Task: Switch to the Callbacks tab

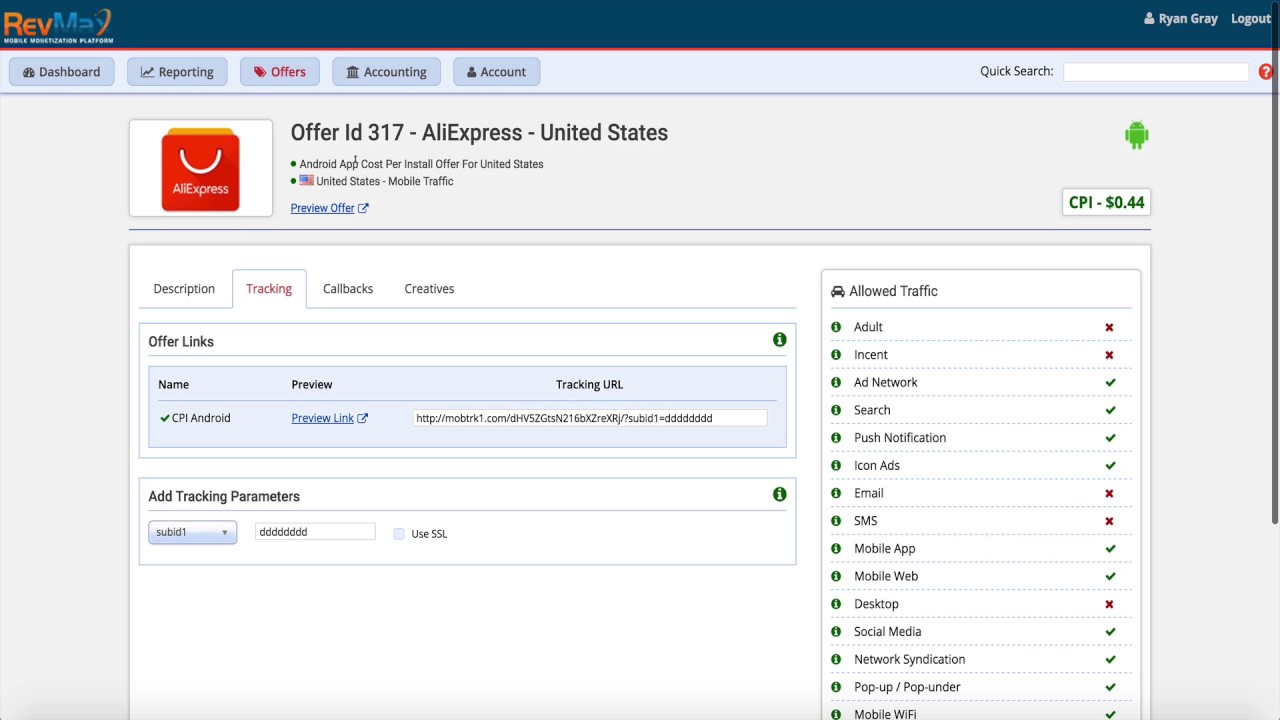Action: coord(348,289)
